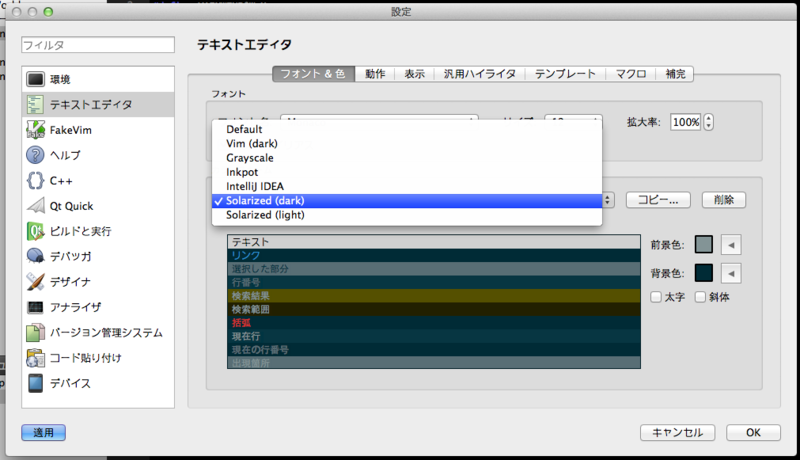Select the Qt Quick category label

71,206
